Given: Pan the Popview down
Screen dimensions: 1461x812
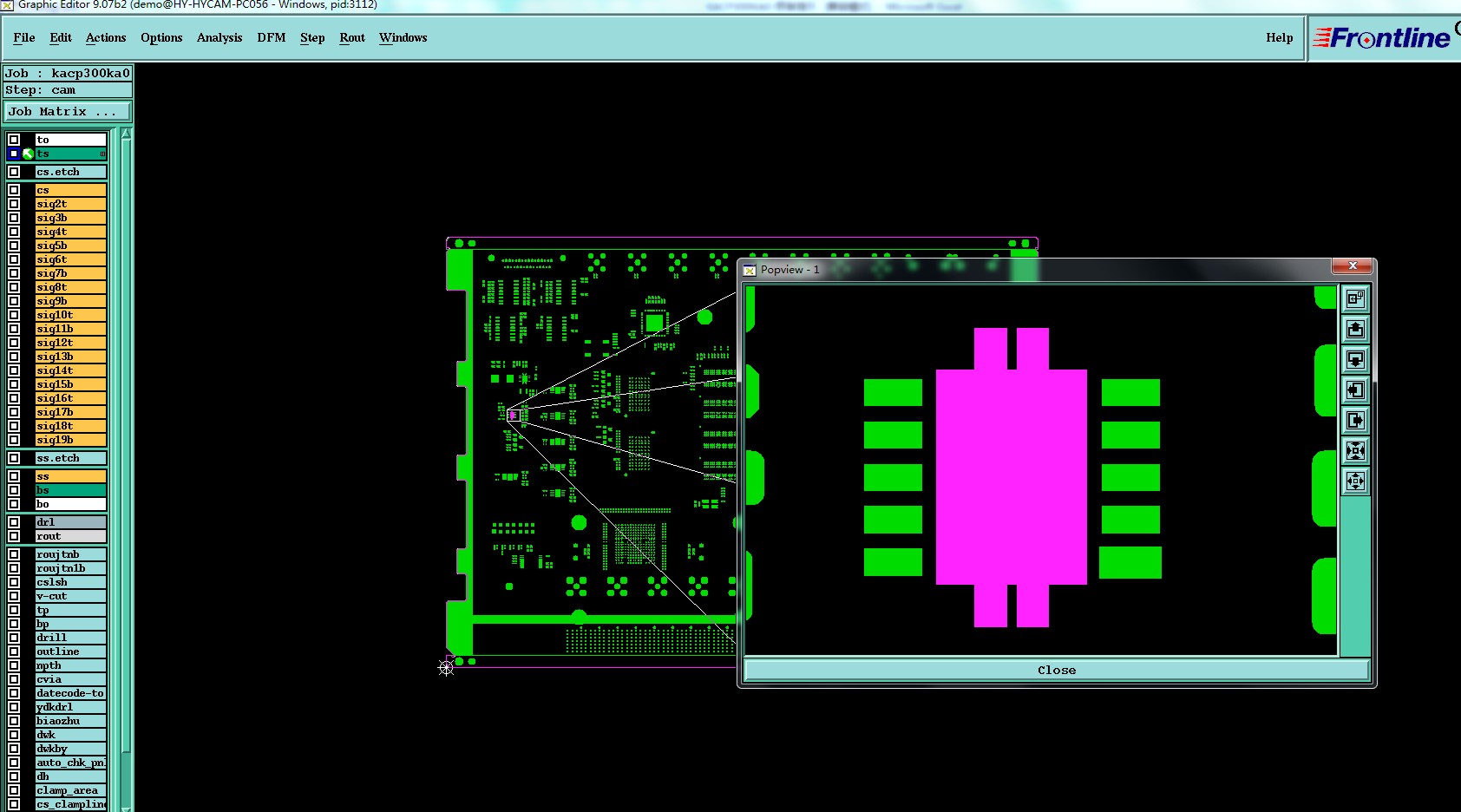Looking at the screenshot, I should (1355, 360).
